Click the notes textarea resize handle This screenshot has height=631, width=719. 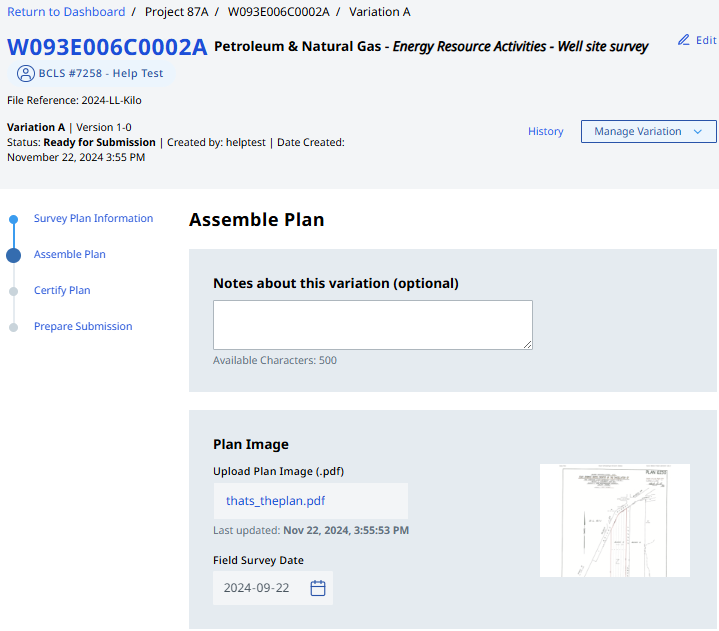coord(526,343)
